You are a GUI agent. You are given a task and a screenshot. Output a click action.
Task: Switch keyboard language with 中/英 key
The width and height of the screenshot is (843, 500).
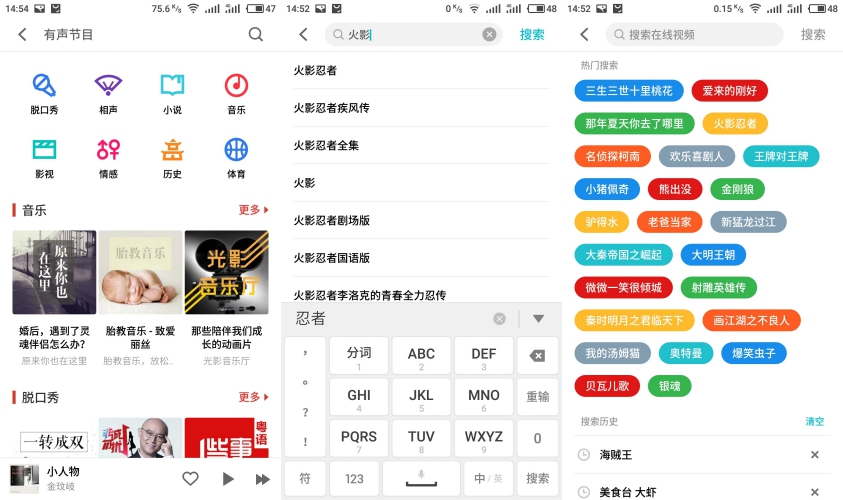488,478
